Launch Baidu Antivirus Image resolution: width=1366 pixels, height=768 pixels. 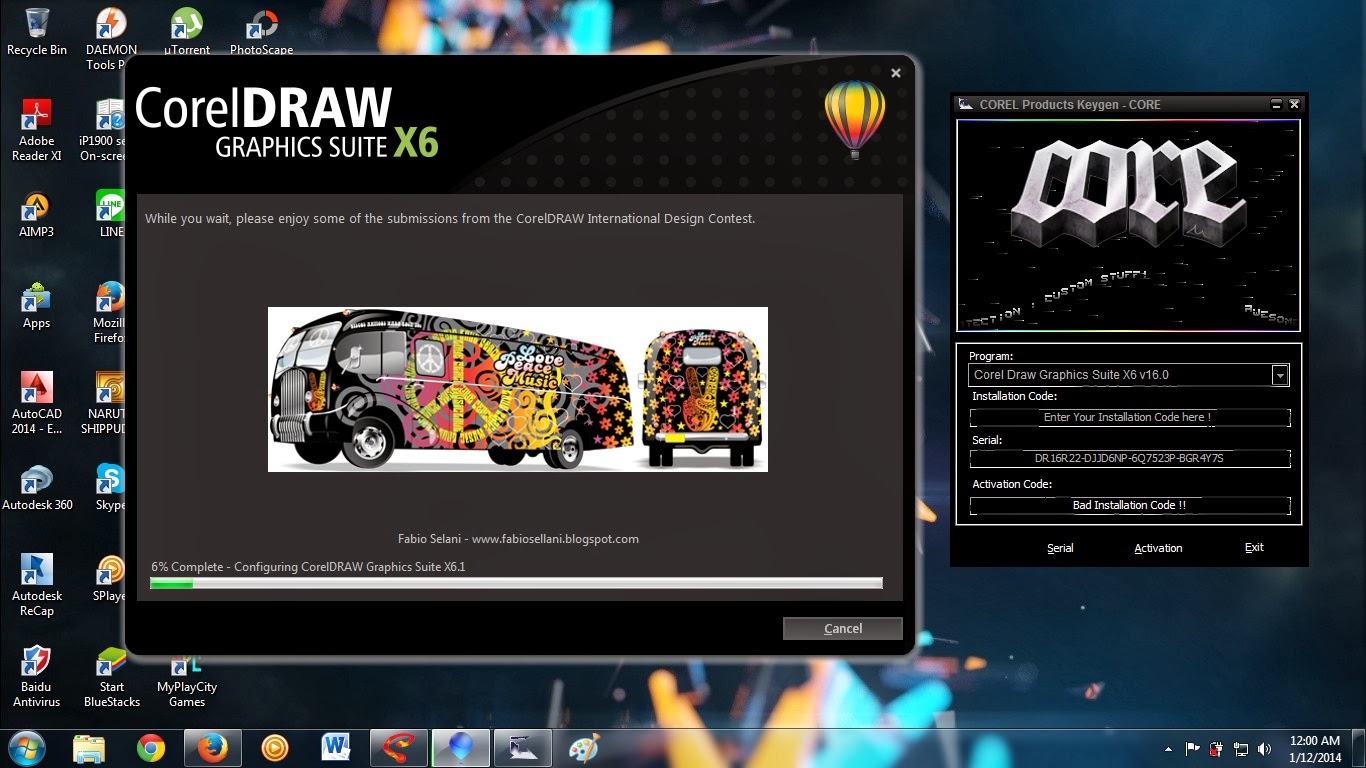click(x=36, y=660)
